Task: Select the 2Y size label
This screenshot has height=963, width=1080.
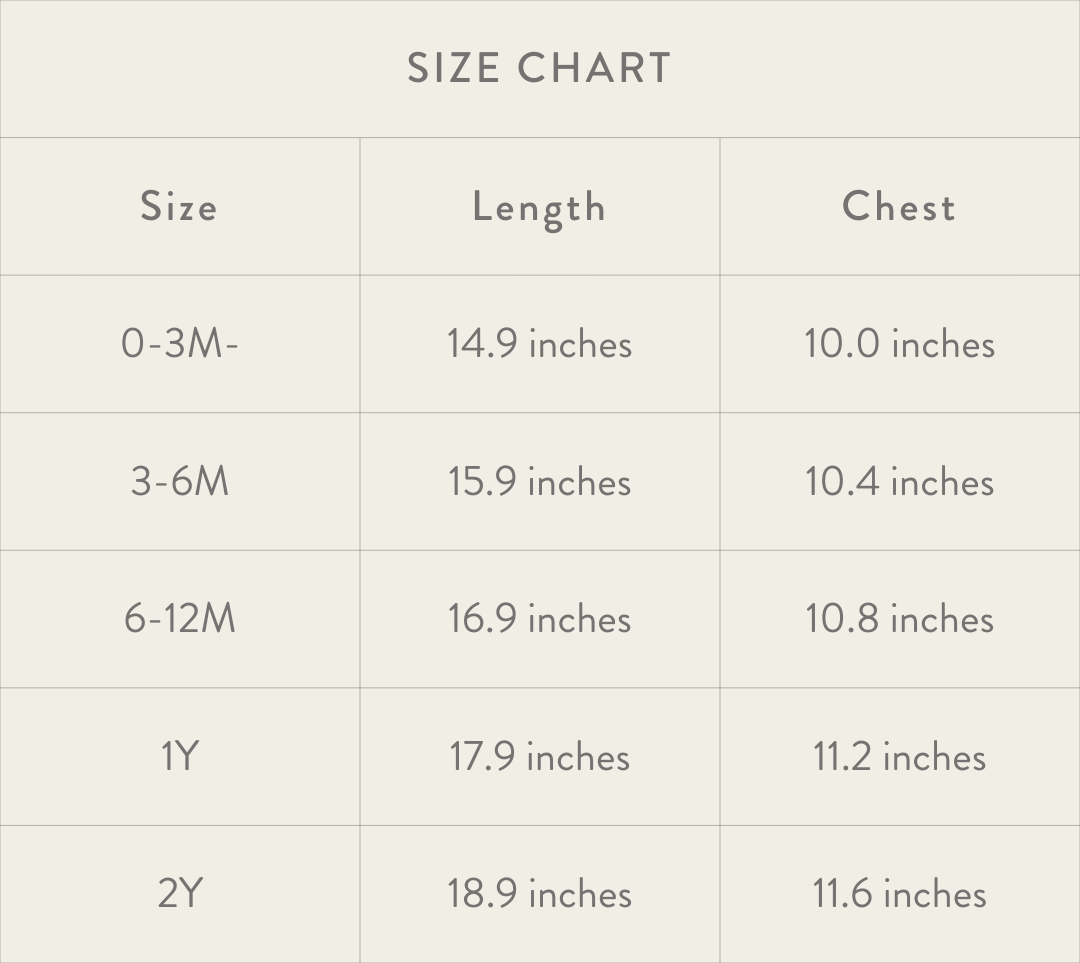Action: (180, 894)
